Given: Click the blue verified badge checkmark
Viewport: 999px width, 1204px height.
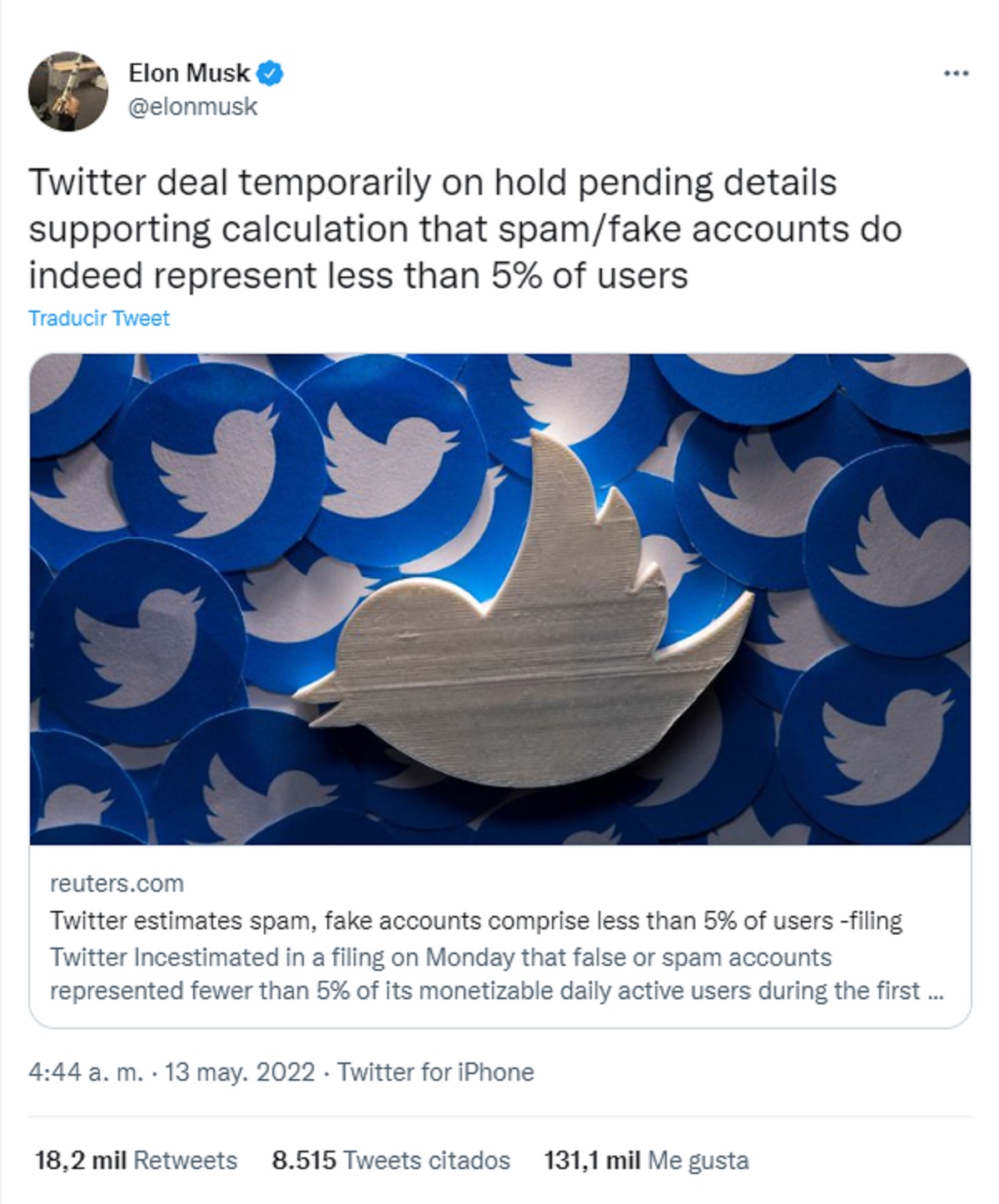Looking at the screenshot, I should [x=269, y=73].
